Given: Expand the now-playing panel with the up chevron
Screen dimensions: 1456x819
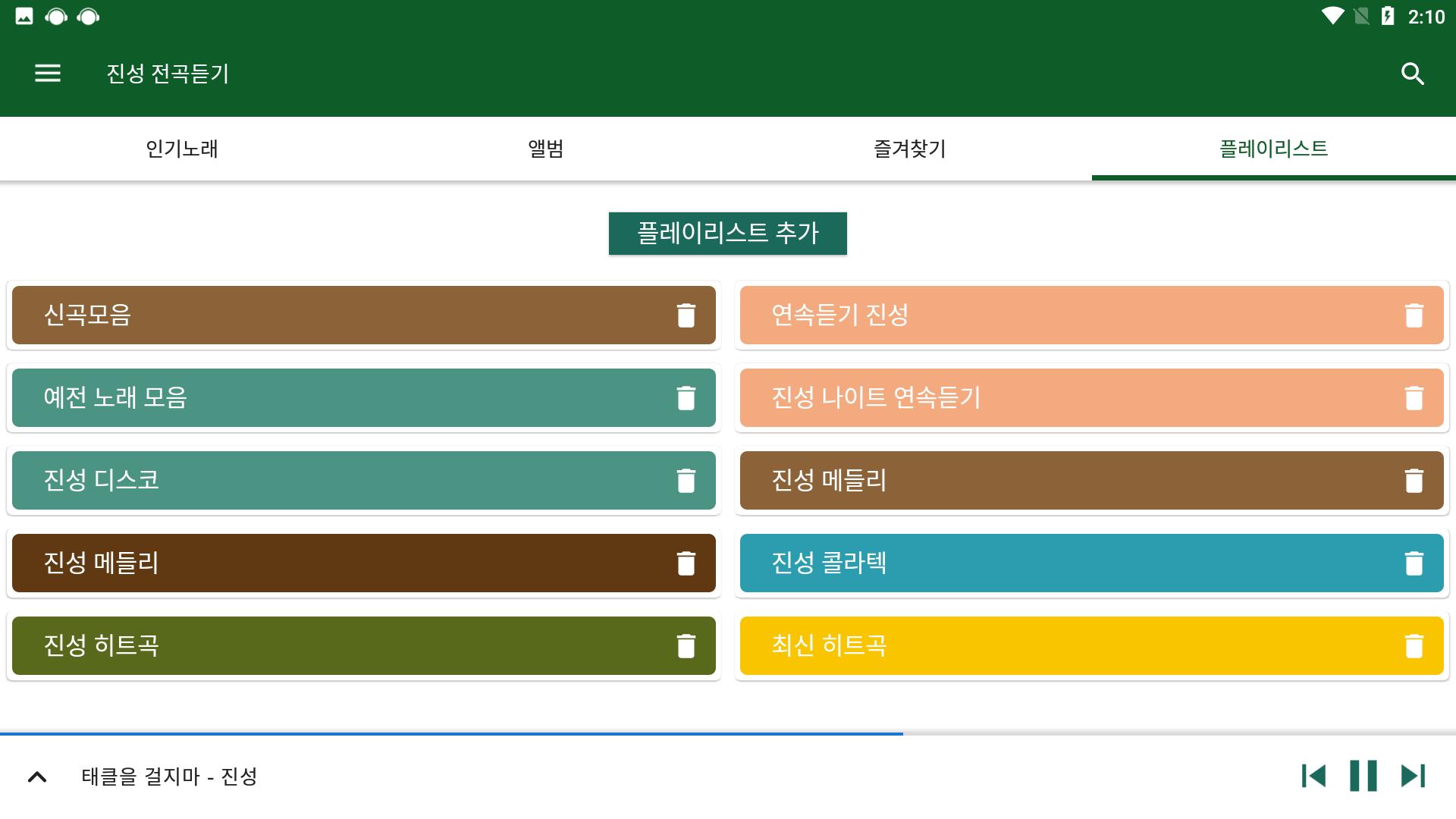Looking at the screenshot, I should coord(37,777).
